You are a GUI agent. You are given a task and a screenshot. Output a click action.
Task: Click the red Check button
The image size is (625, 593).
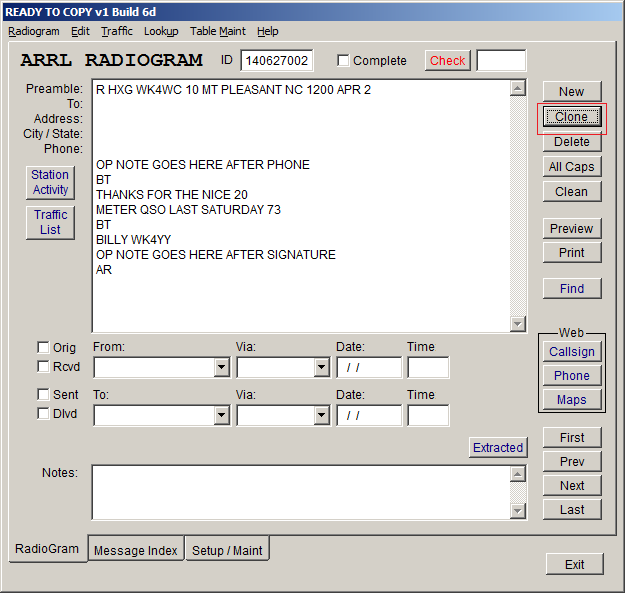click(447, 61)
